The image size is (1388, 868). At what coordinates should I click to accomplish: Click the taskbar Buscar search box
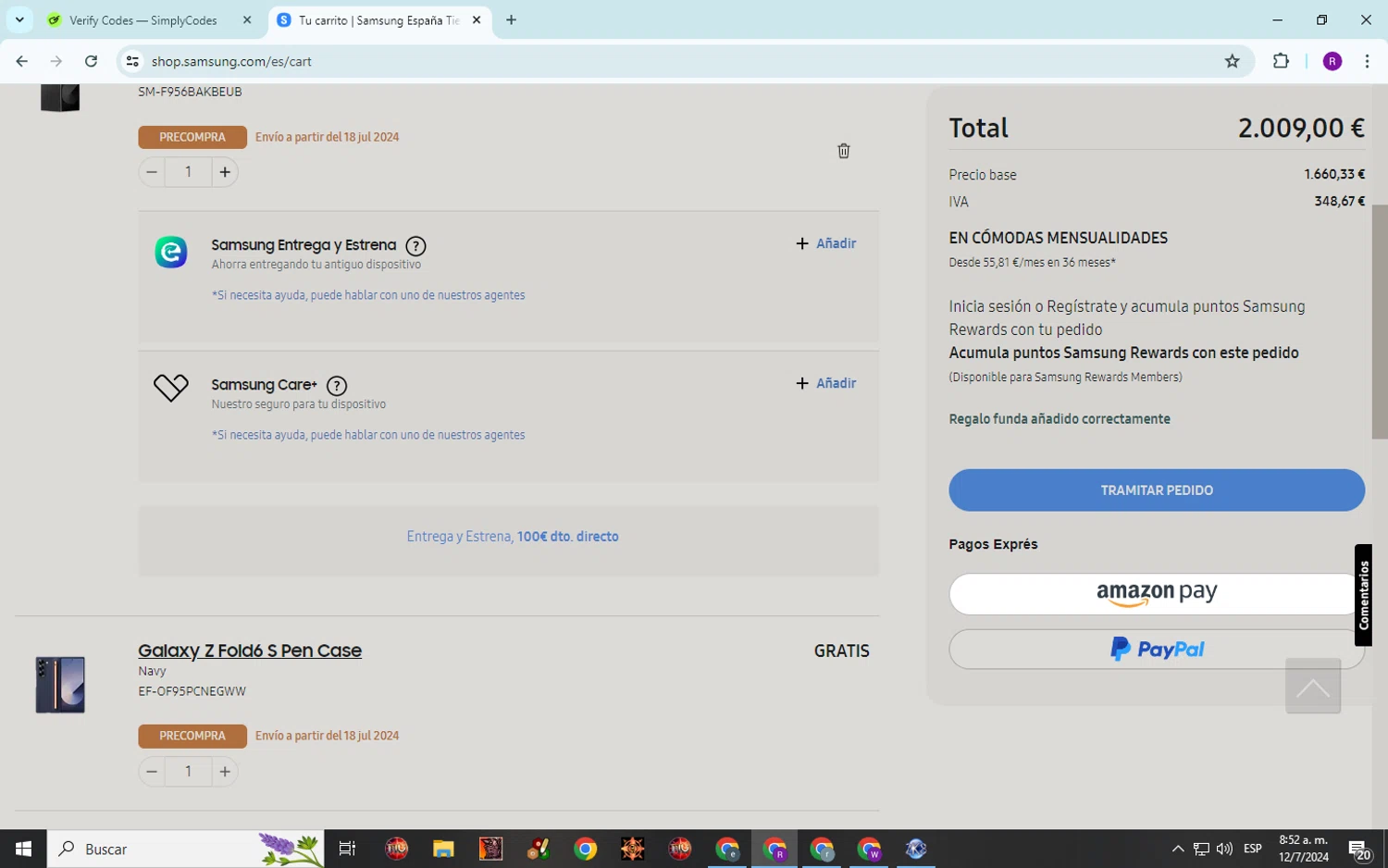(185, 849)
